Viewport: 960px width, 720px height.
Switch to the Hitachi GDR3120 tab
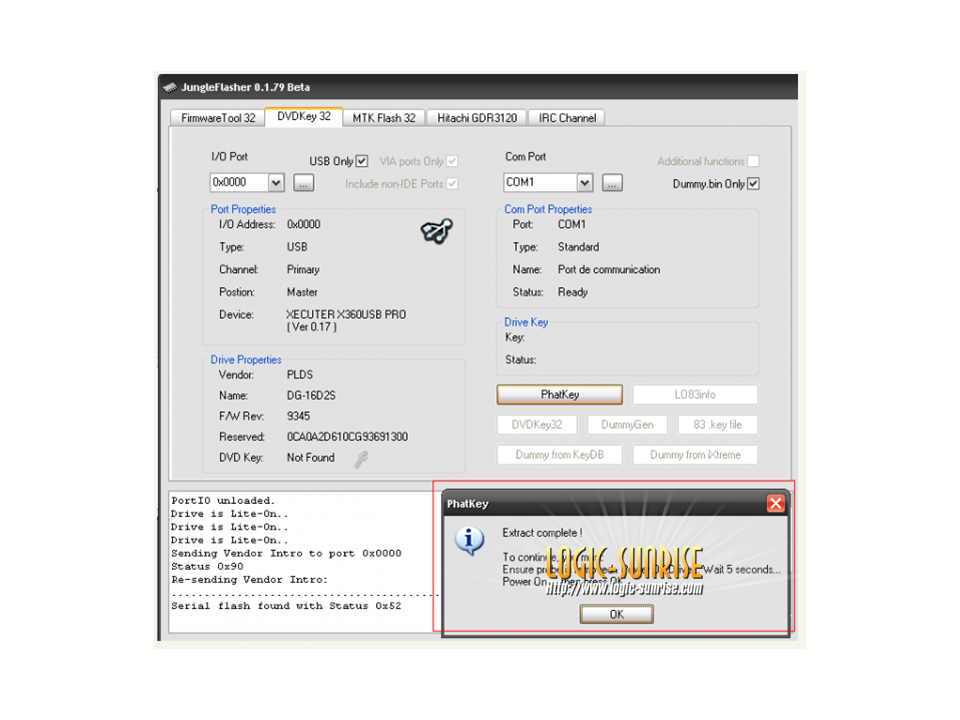477,118
